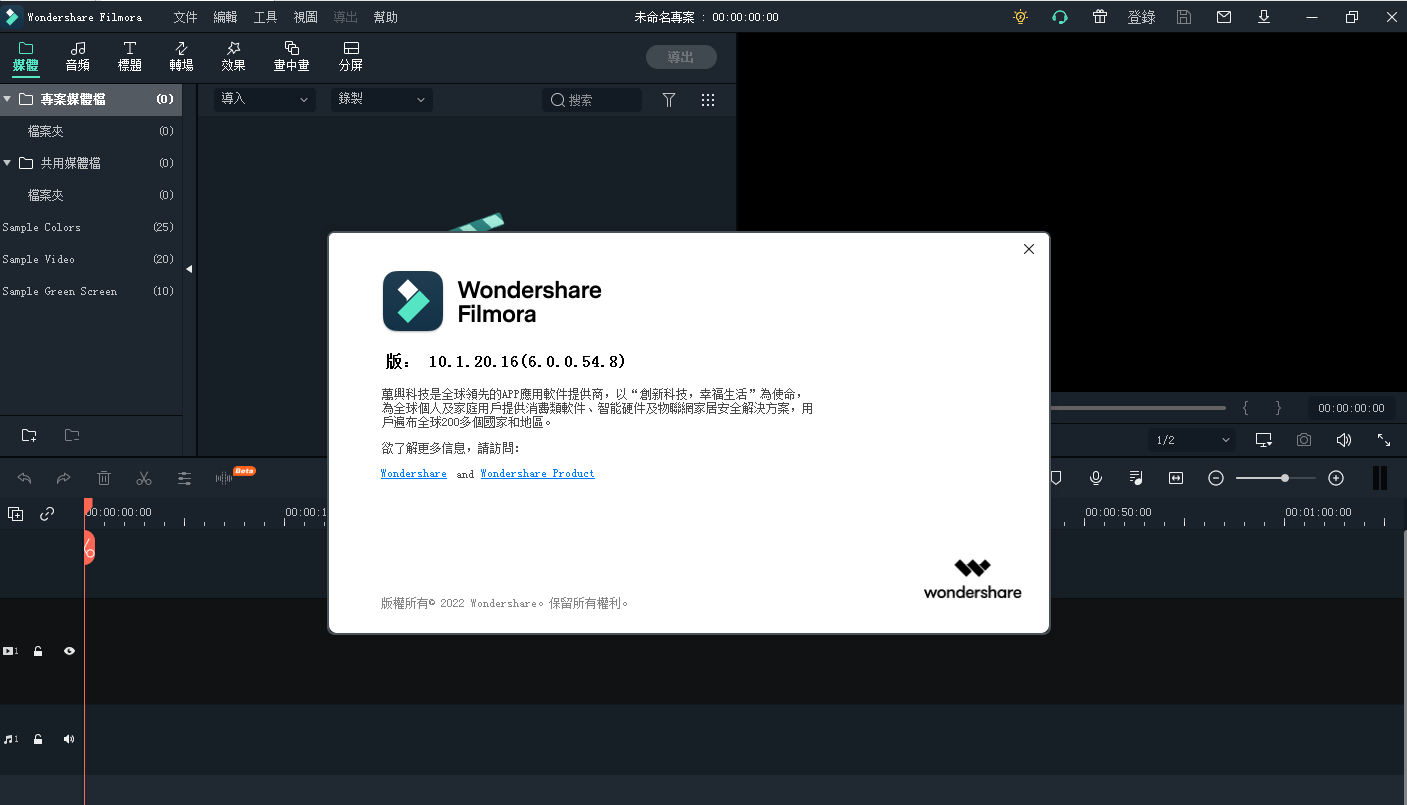Collapse the 共用媒體檔 folder tree
This screenshot has height=805, width=1407.
point(7,163)
